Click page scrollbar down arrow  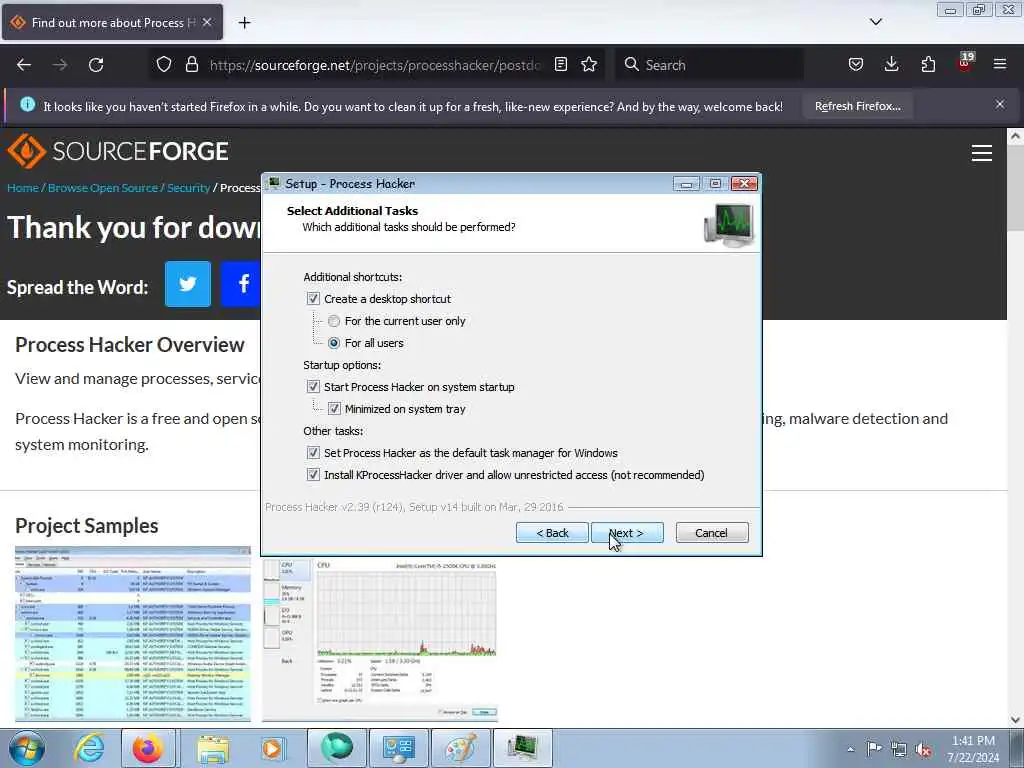[1015, 720]
